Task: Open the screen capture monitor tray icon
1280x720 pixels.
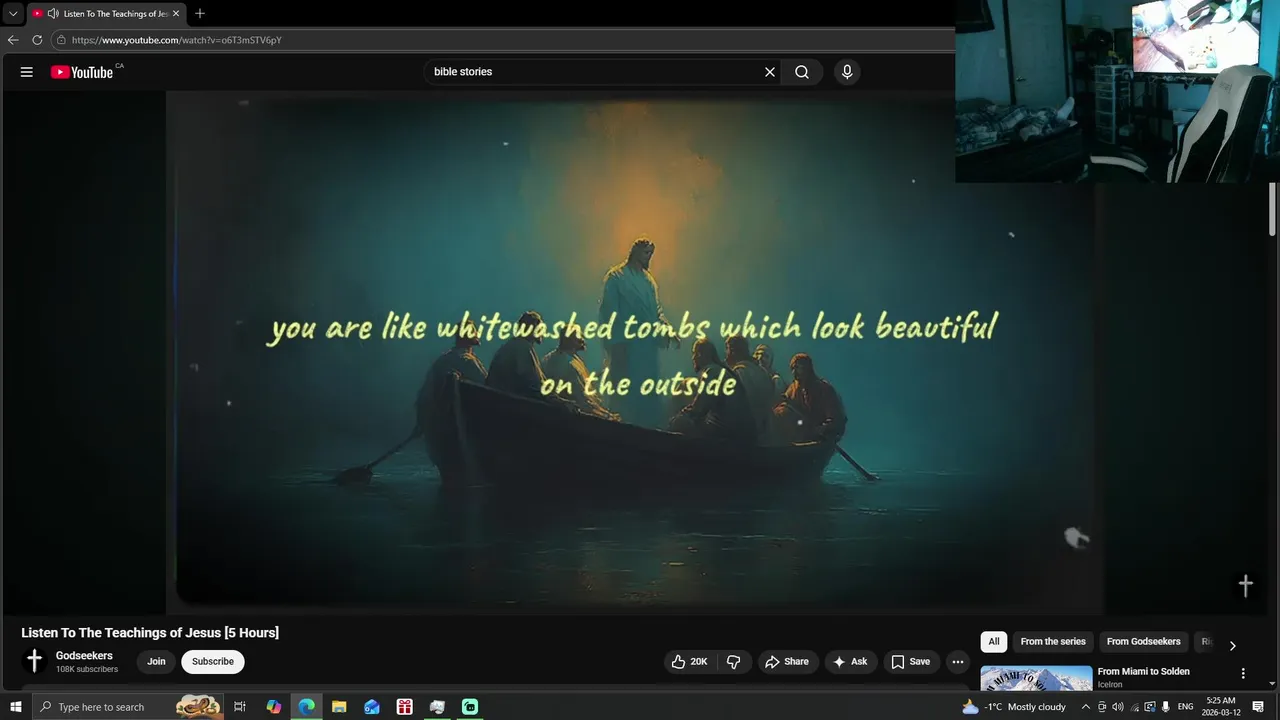Action: point(1150,707)
